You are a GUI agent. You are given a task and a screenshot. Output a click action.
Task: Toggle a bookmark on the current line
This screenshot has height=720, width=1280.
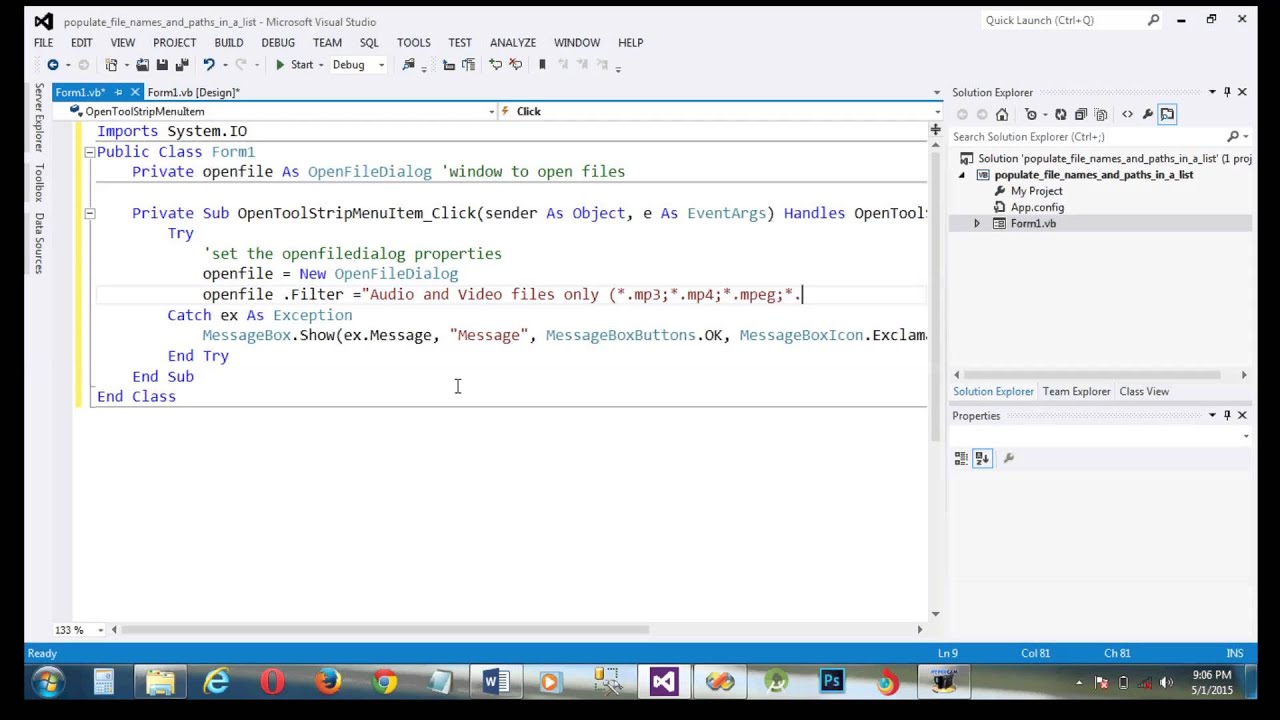coord(542,65)
